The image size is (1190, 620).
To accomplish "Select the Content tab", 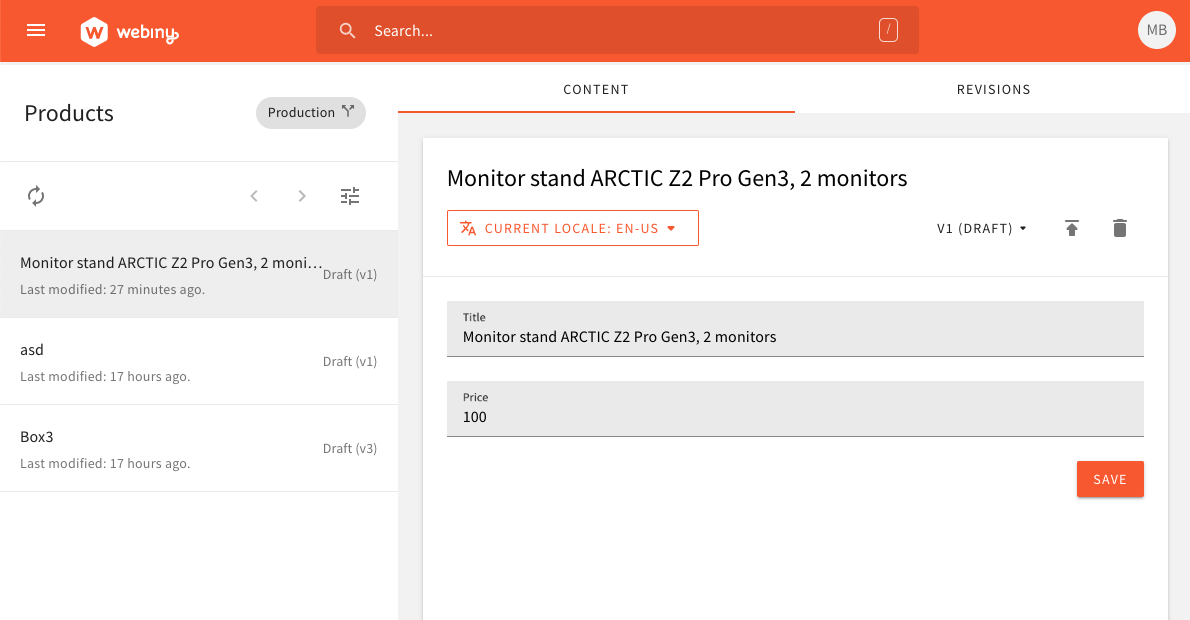I will (x=596, y=90).
